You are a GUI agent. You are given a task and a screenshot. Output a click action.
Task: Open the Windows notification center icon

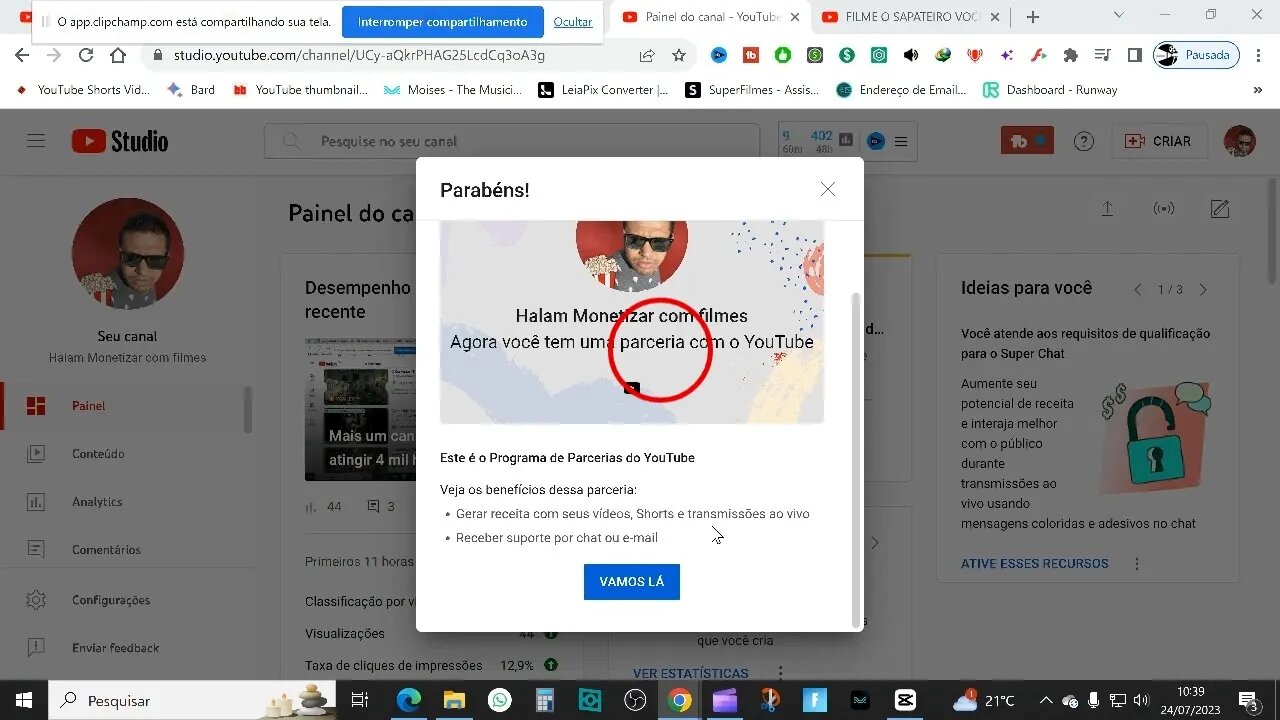[x=1248, y=700]
